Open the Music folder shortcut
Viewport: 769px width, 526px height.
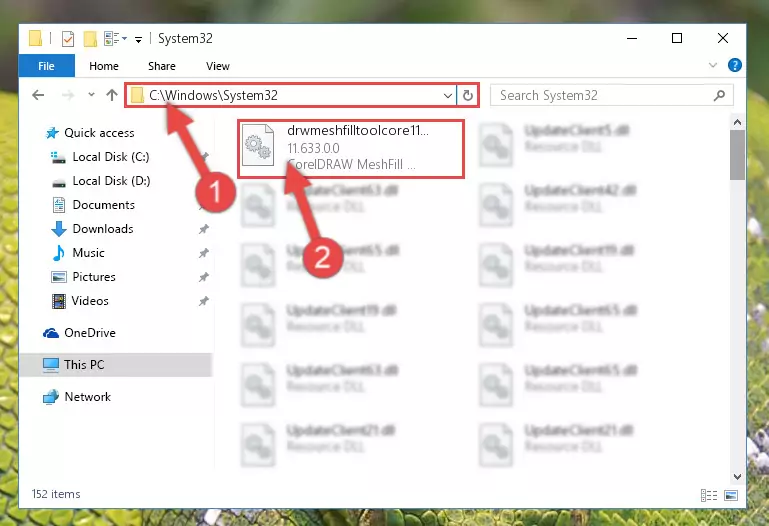(88, 253)
